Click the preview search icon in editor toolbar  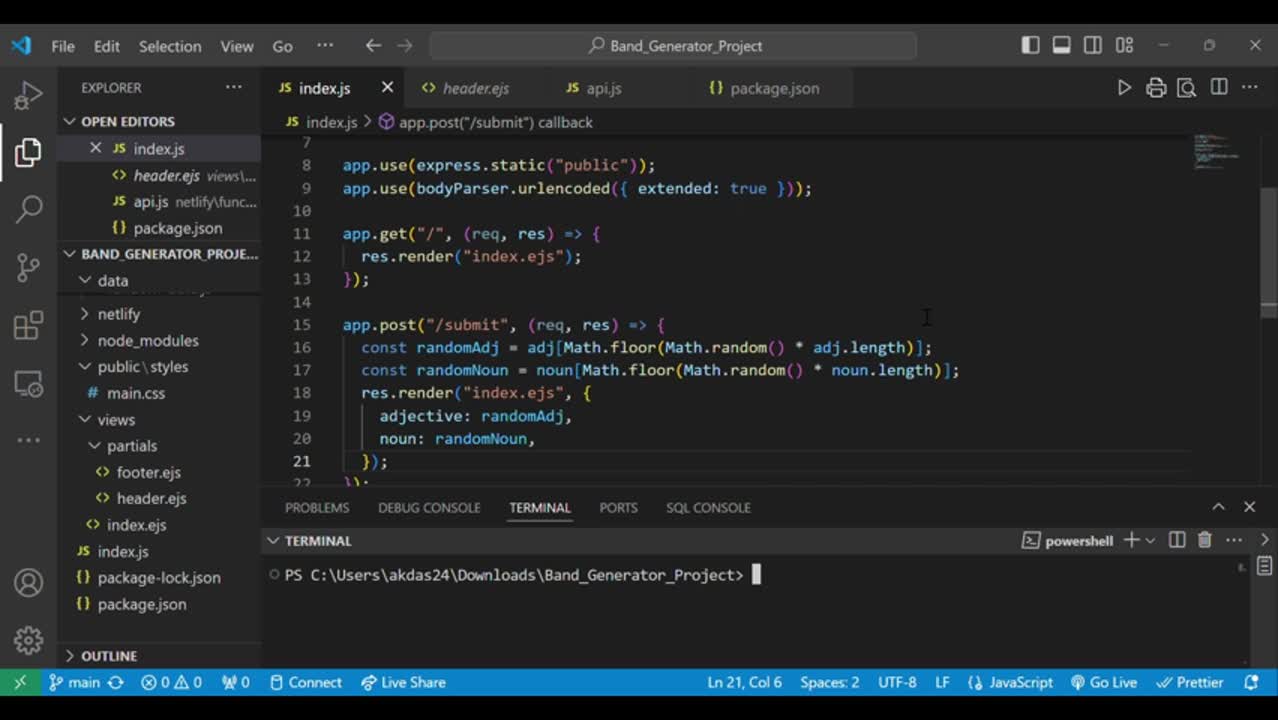[1187, 88]
